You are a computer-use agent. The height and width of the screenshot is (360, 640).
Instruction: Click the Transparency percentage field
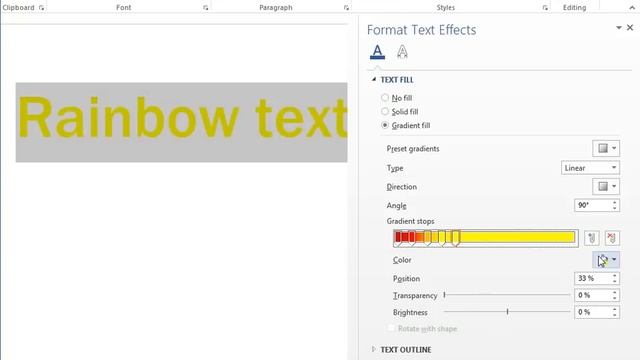pos(592,295)
